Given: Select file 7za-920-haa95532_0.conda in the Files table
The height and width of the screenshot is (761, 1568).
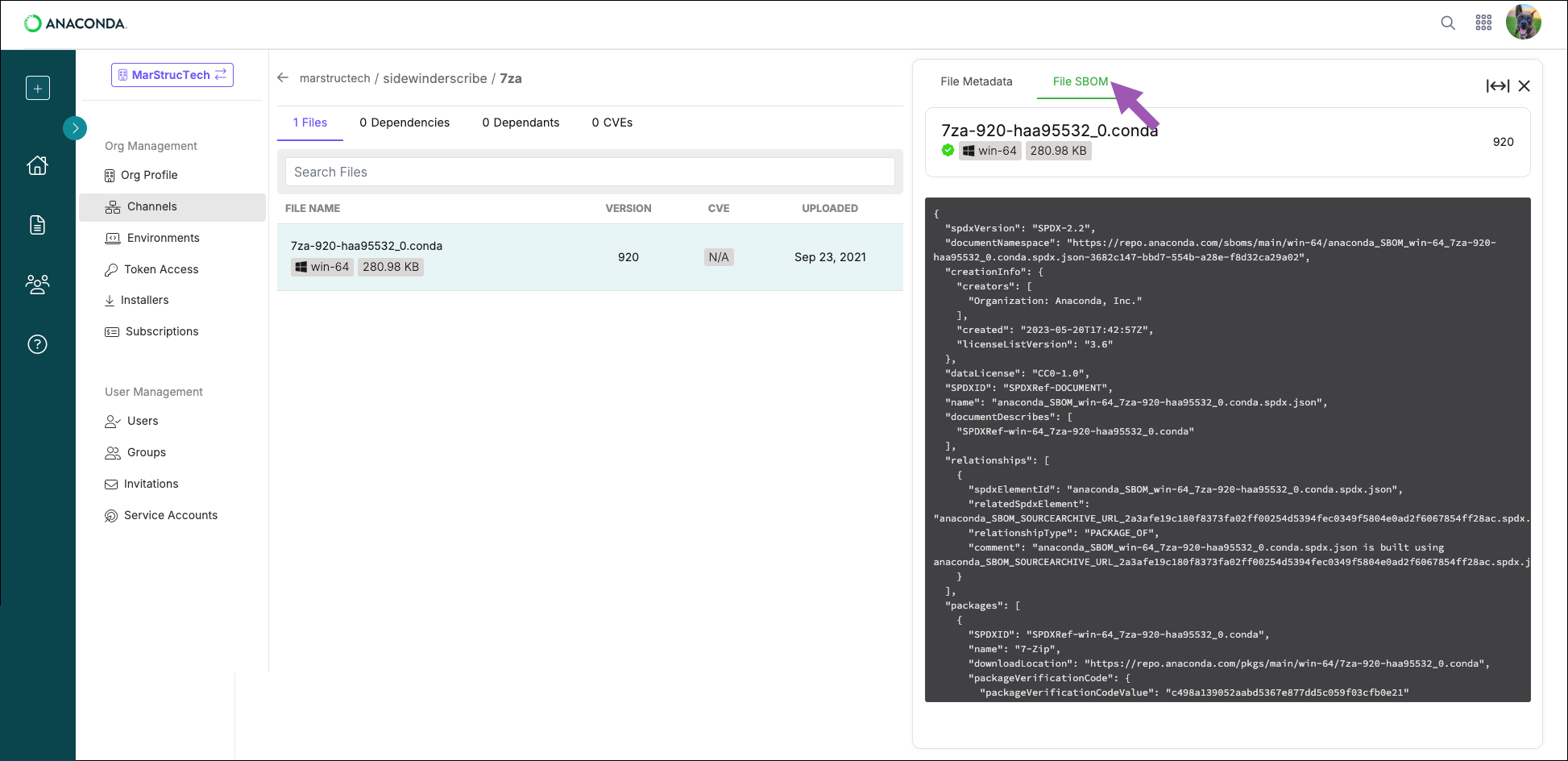Looking at the screenshot, I should [590, 257].
